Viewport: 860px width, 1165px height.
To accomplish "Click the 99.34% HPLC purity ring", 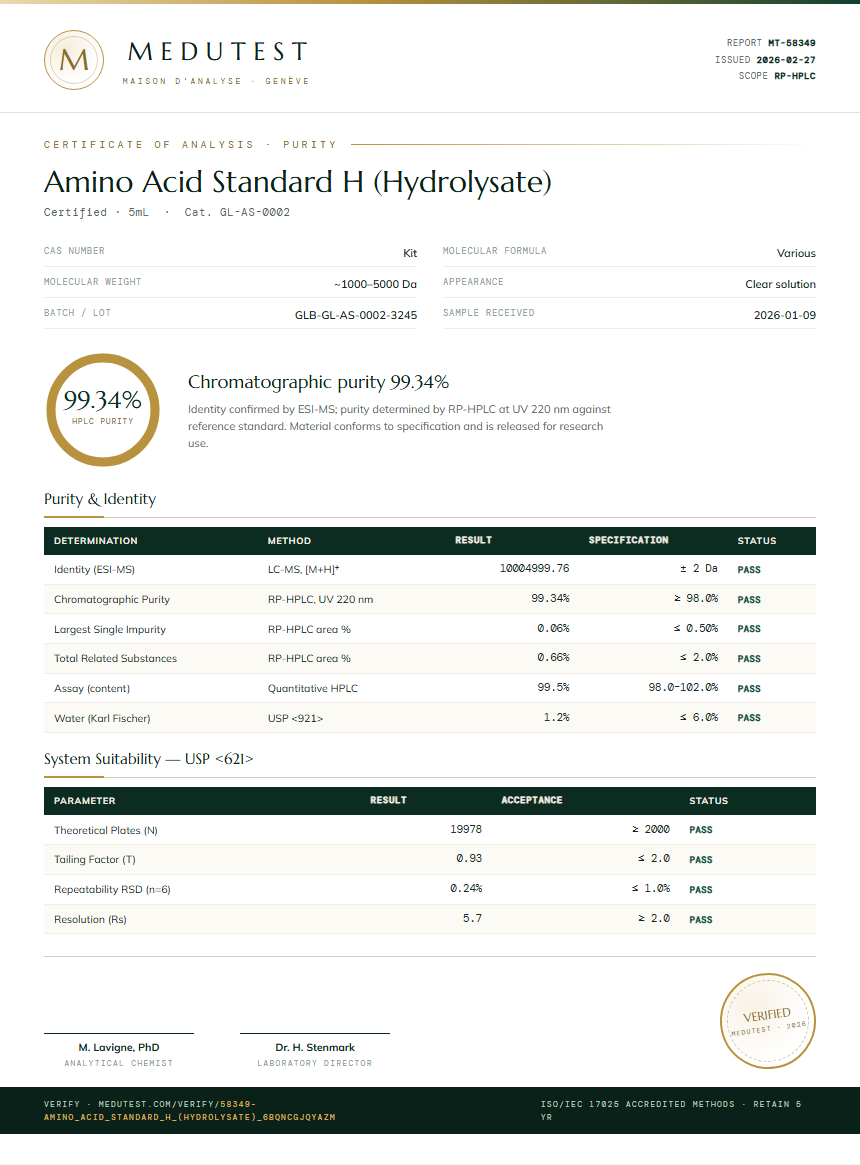I will 103,410.
